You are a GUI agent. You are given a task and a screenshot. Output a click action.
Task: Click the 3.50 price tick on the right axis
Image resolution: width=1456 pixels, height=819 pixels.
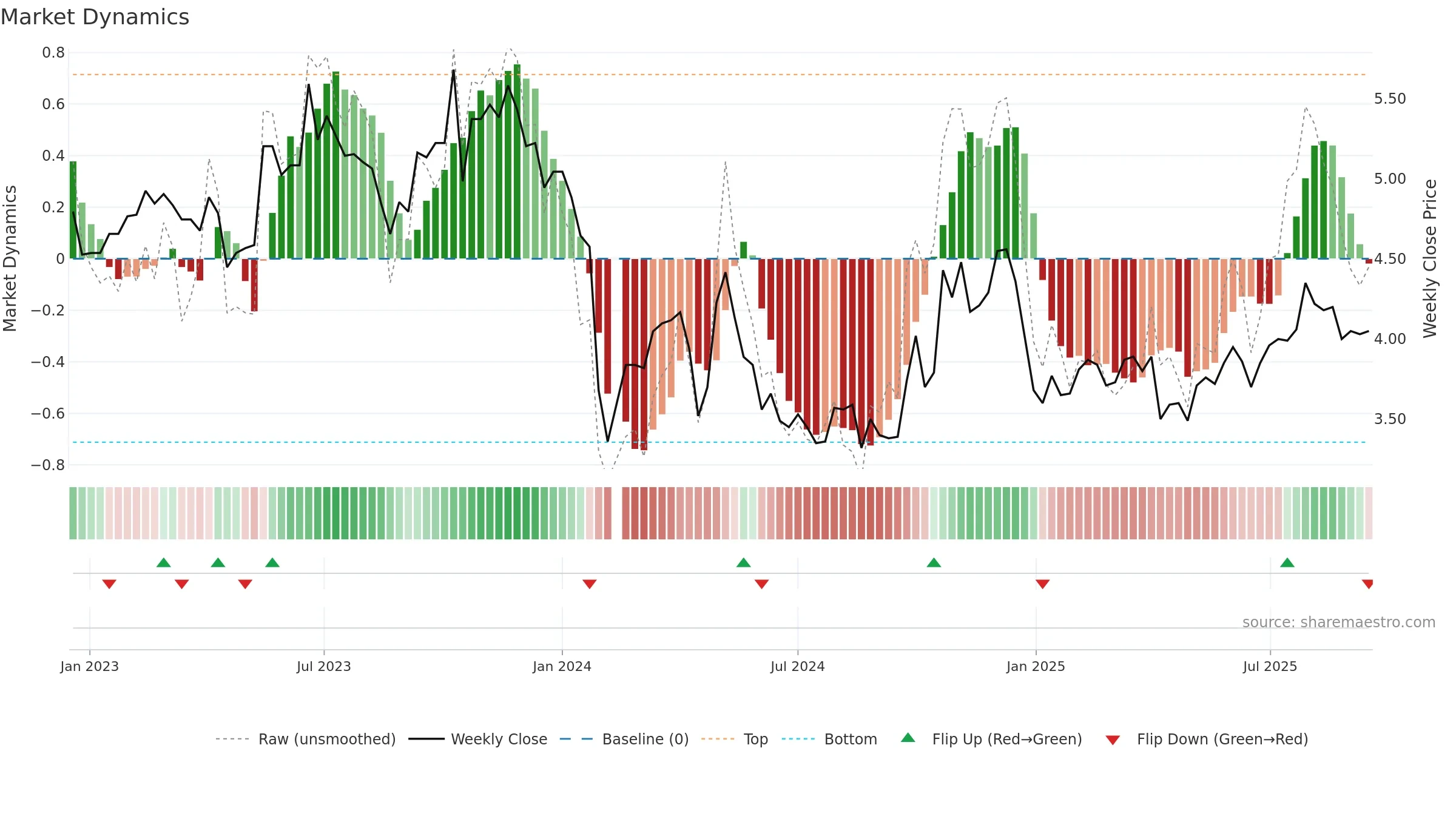pos(1390,419)
